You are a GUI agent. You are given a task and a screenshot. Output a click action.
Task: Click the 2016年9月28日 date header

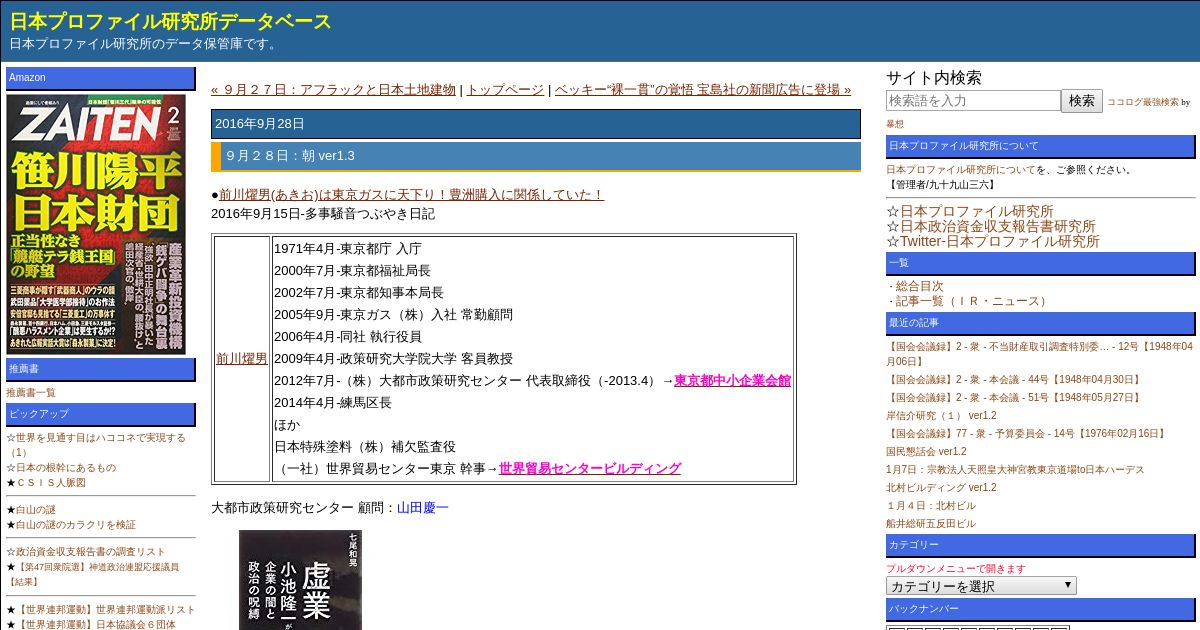click(535, 124)
